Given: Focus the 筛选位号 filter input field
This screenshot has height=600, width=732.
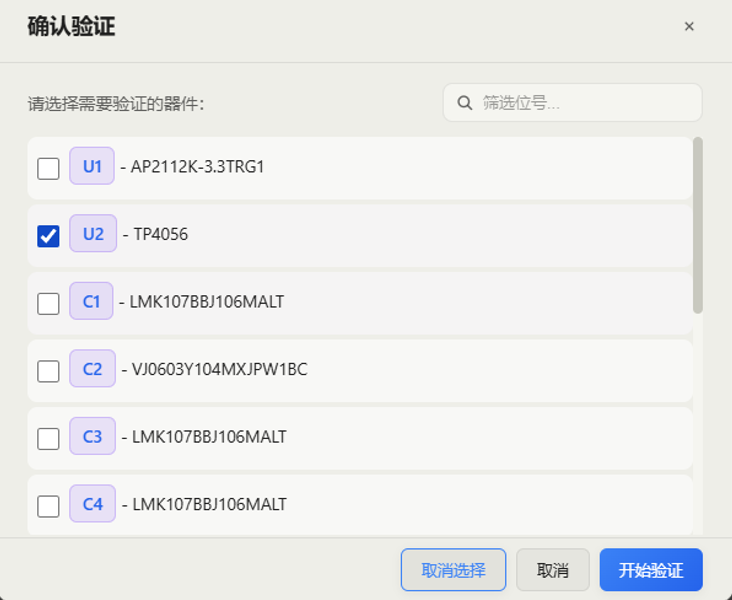Looking at the screenshot, I should point(572,102).
